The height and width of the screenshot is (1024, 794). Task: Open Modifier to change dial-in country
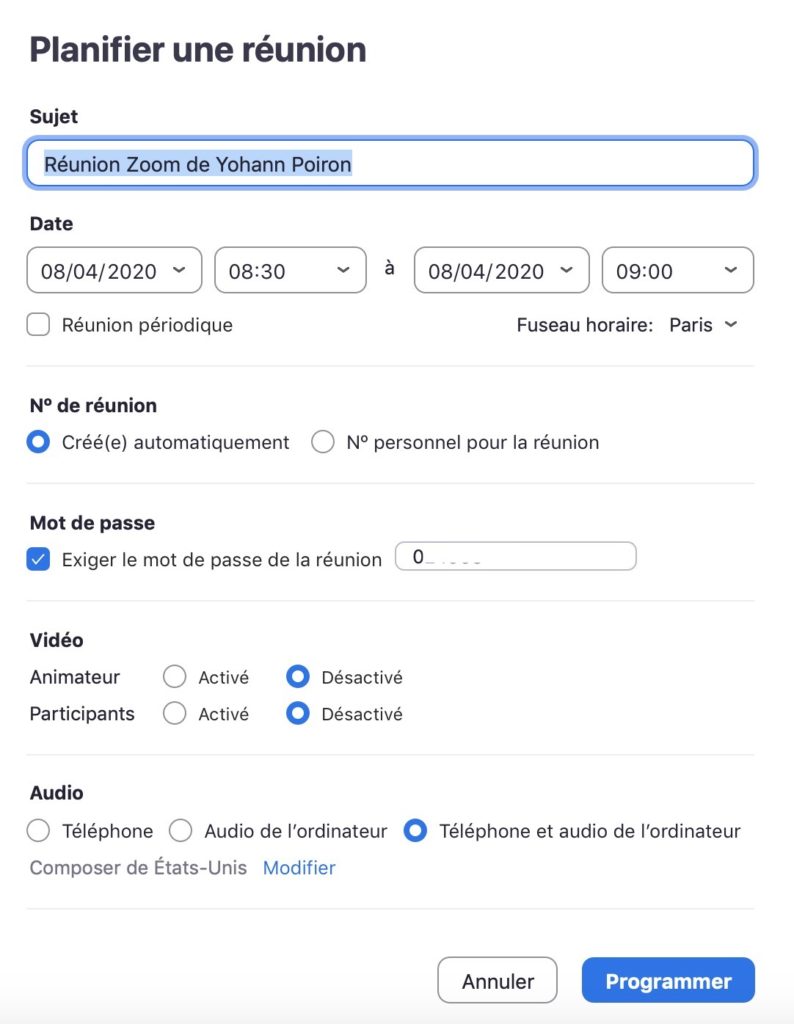click(x=299, y=868)
